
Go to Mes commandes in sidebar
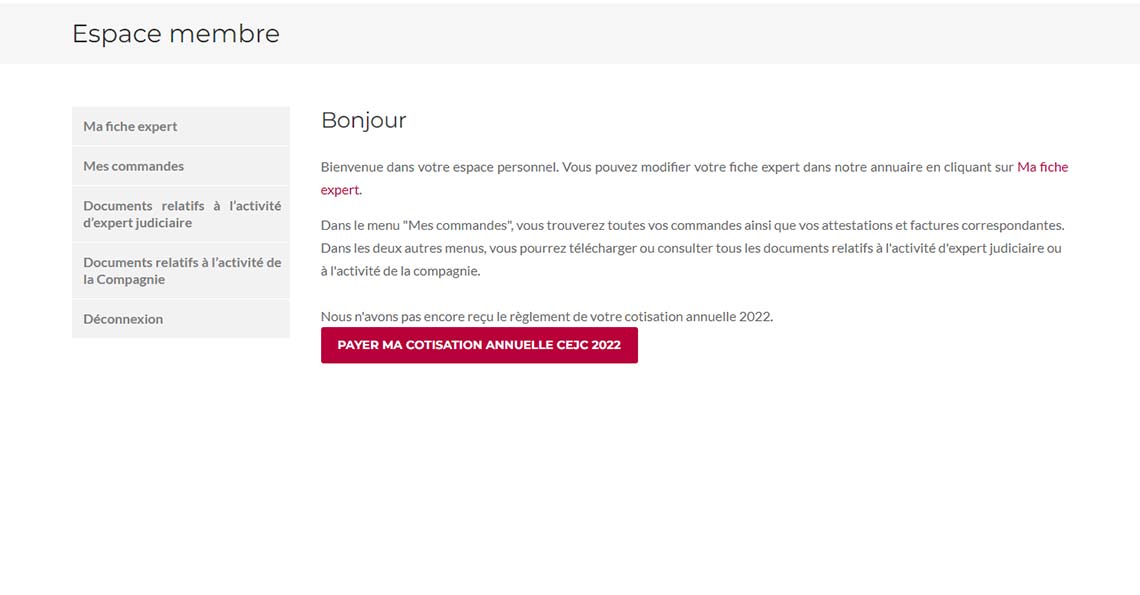tap(180, 166)
